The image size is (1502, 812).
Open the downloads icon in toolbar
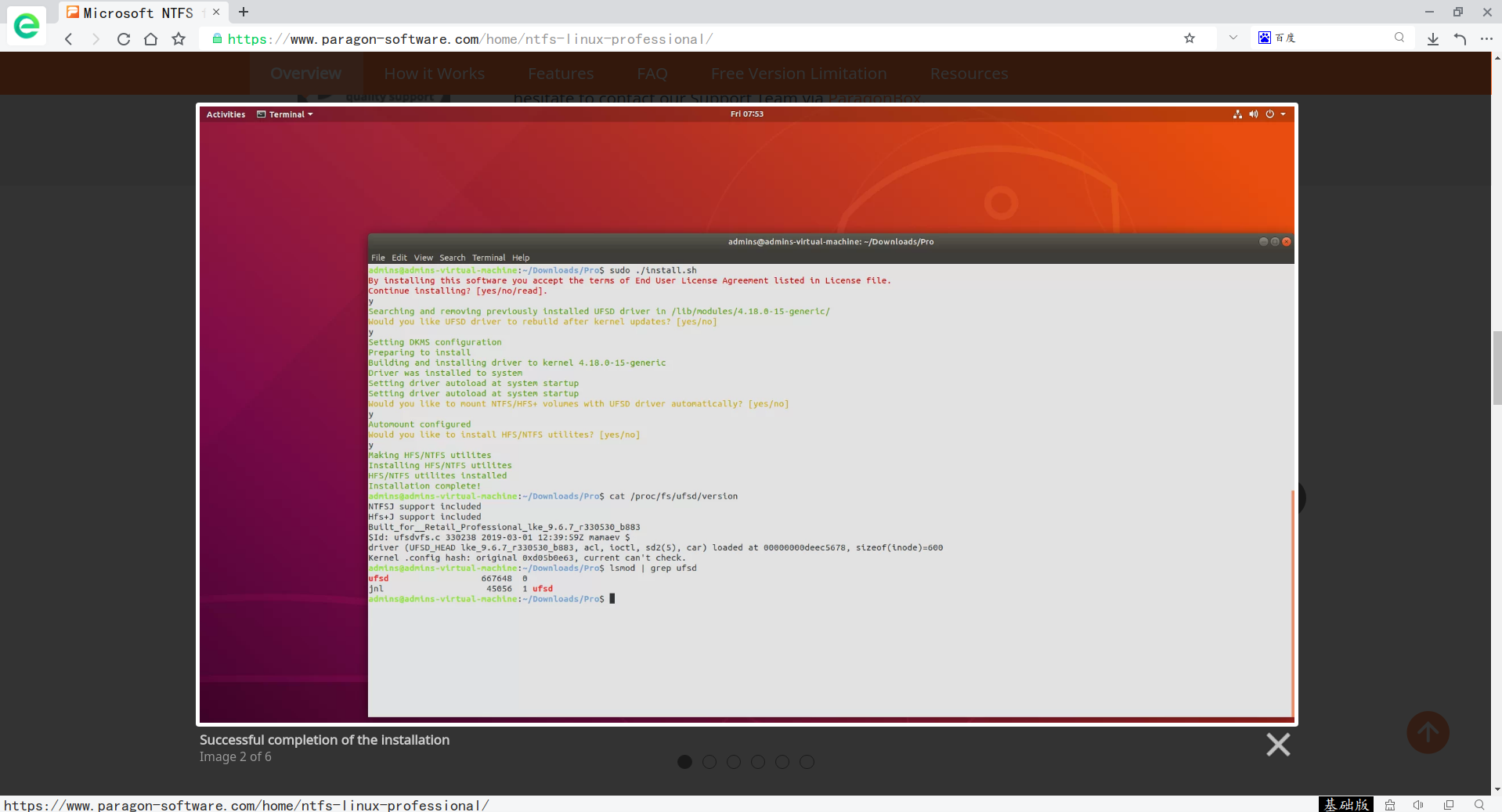(1432, 39)
